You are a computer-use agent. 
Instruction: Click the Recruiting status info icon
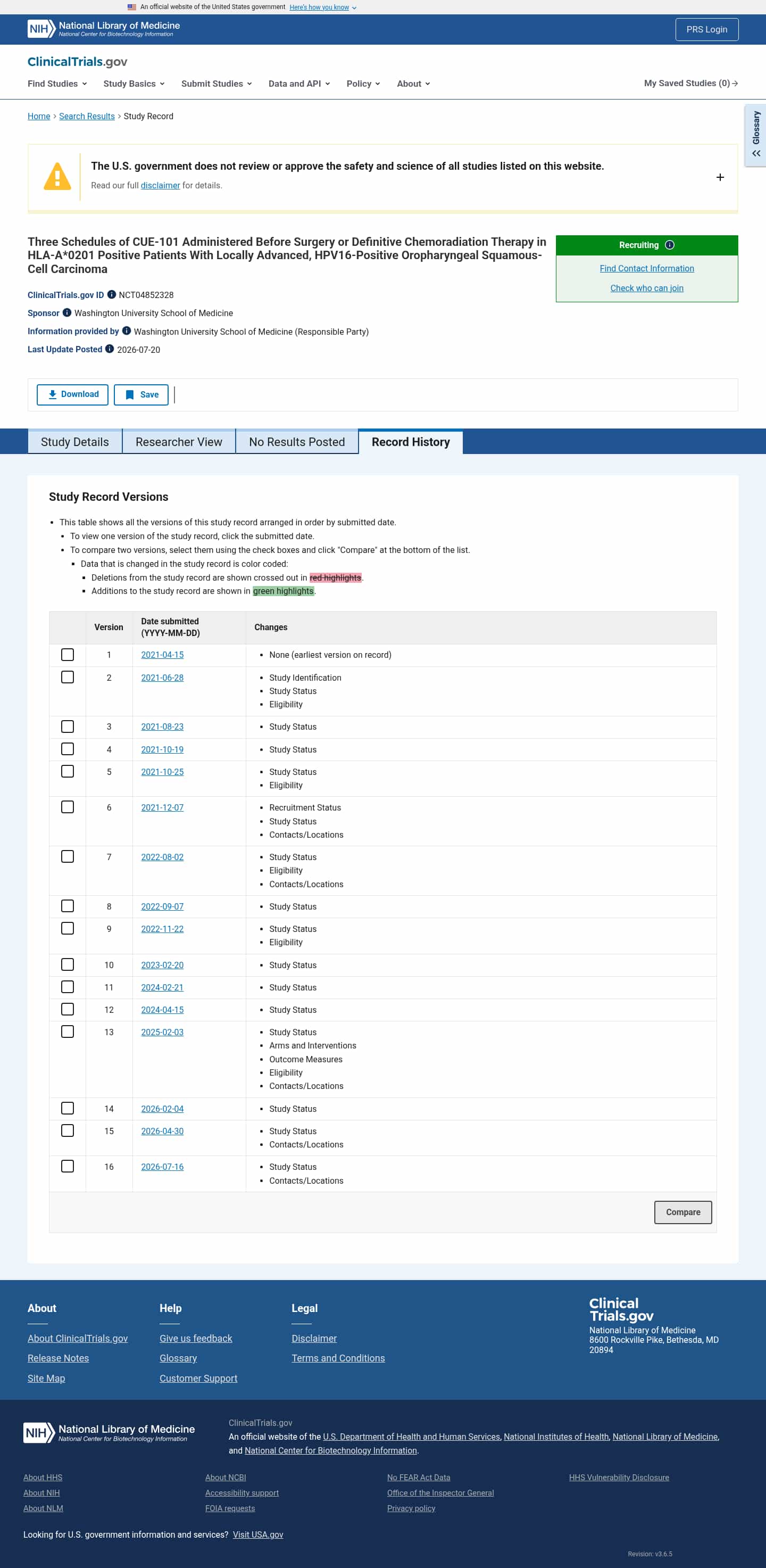click(669, 245)
